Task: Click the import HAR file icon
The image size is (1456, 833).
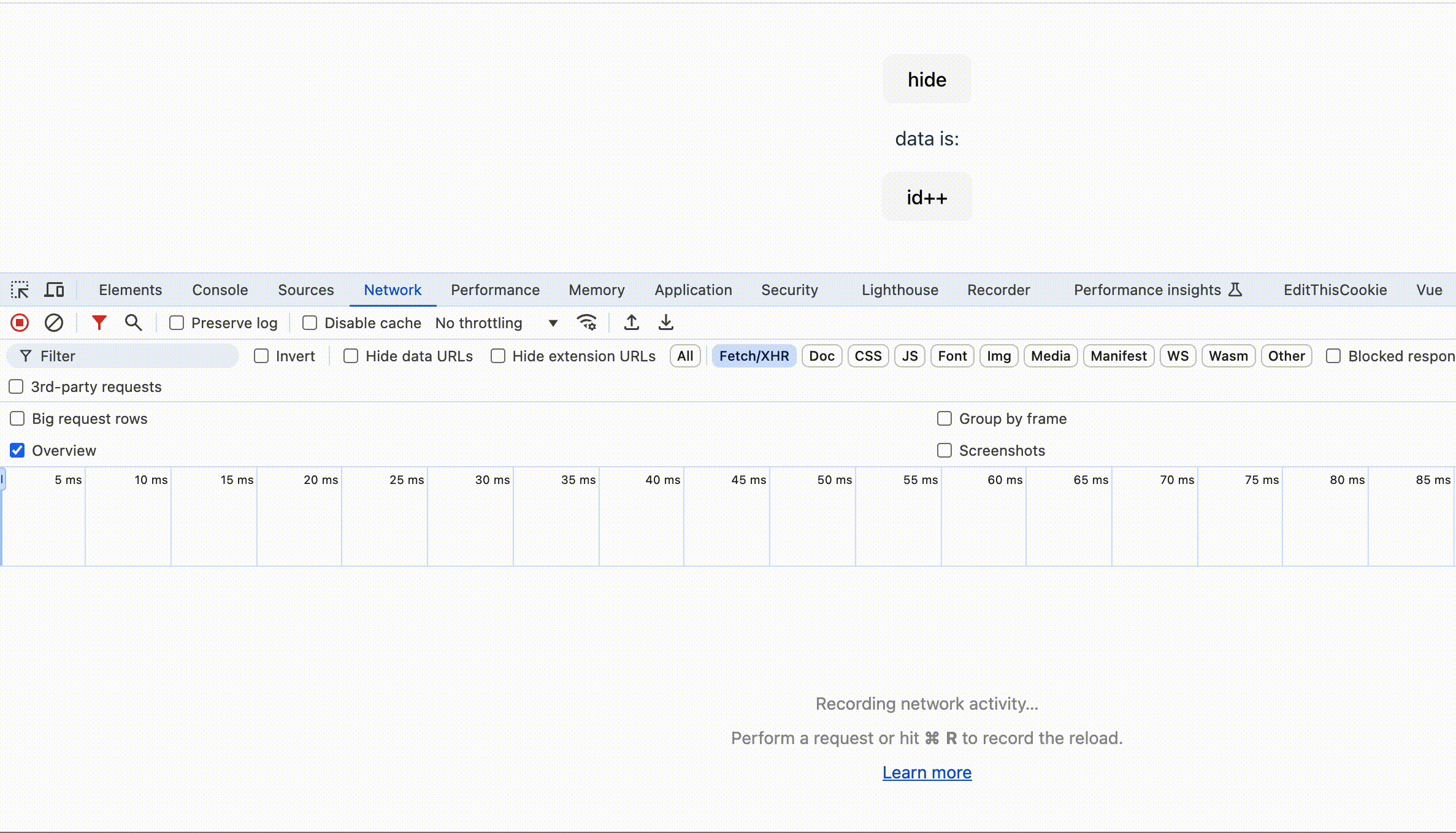Action: (631, 322)
